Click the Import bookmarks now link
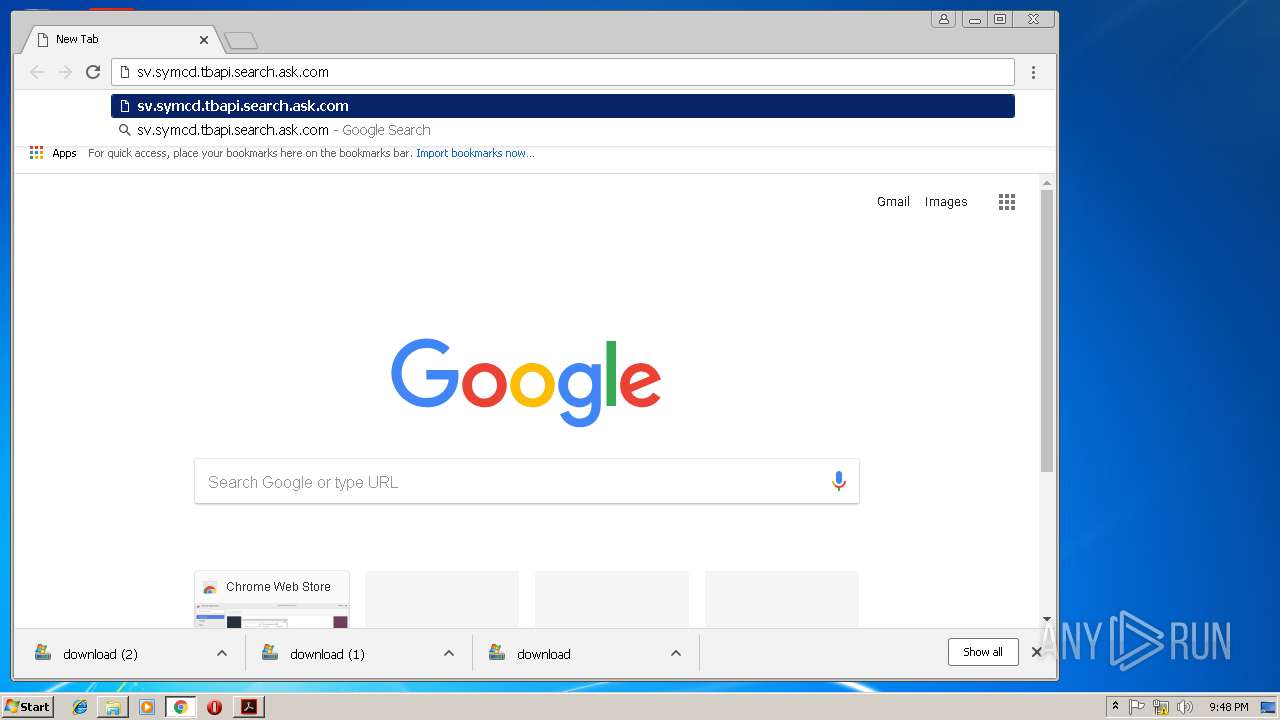The image size is (1280, 720). click(x=475, y=153)
